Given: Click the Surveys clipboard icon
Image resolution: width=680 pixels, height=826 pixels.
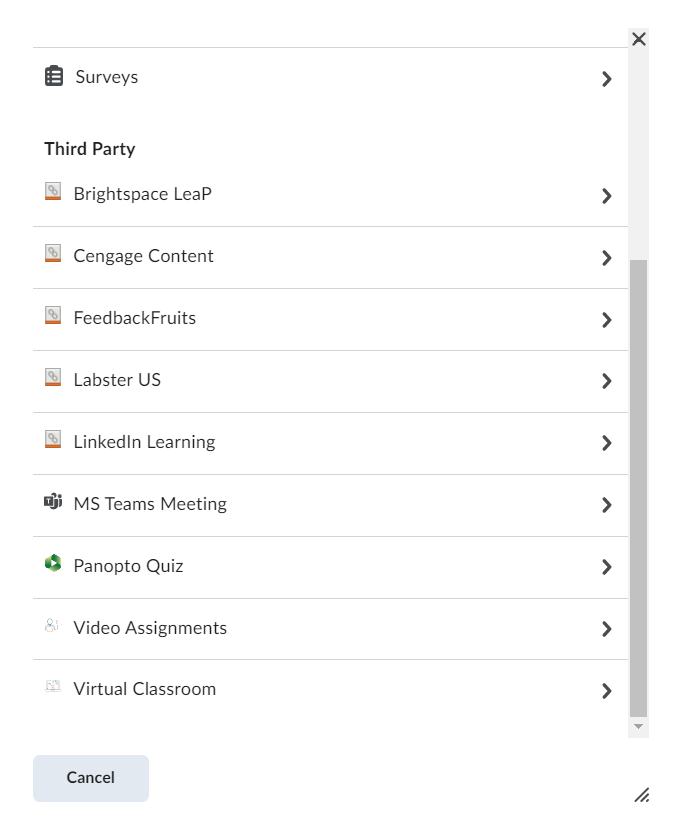Looking at the screenshot, I should coord(54,76).
